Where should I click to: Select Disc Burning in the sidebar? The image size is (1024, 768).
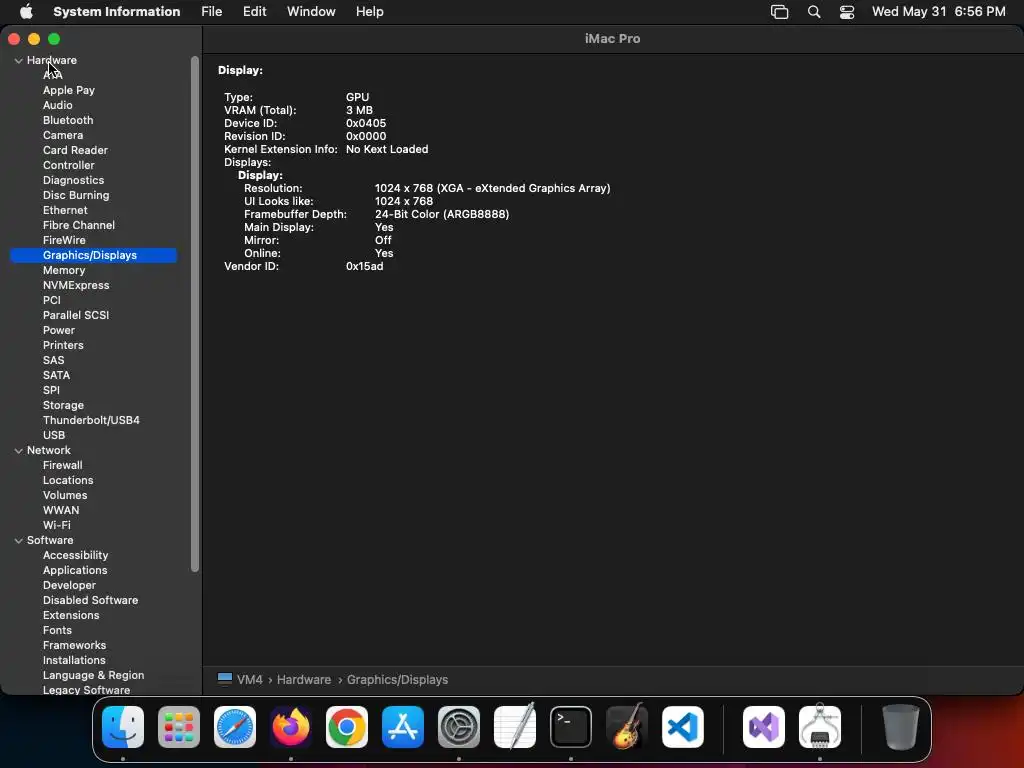tap(76, 195)
